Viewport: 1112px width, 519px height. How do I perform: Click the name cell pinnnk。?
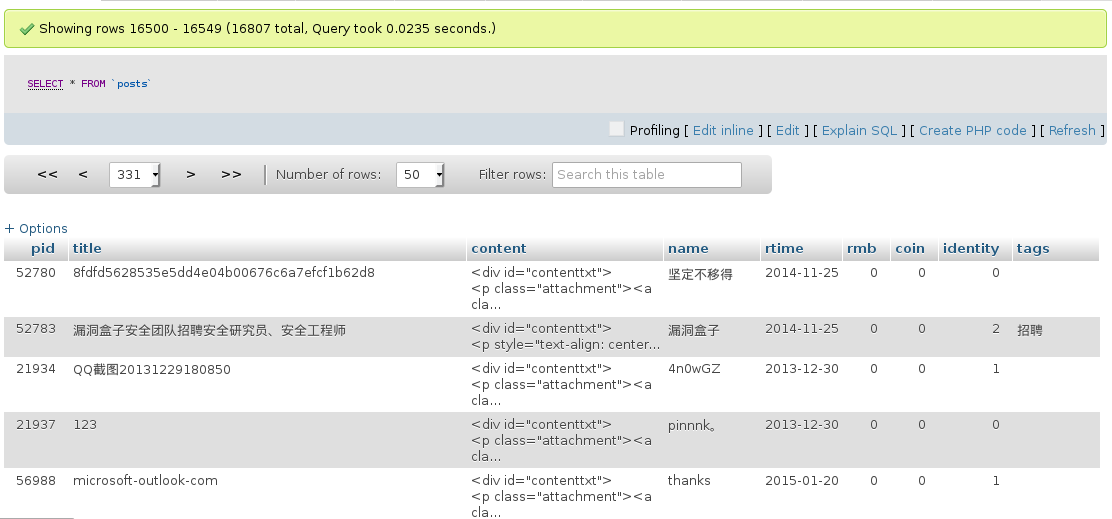pyautogui.click(x=692, y=425)
